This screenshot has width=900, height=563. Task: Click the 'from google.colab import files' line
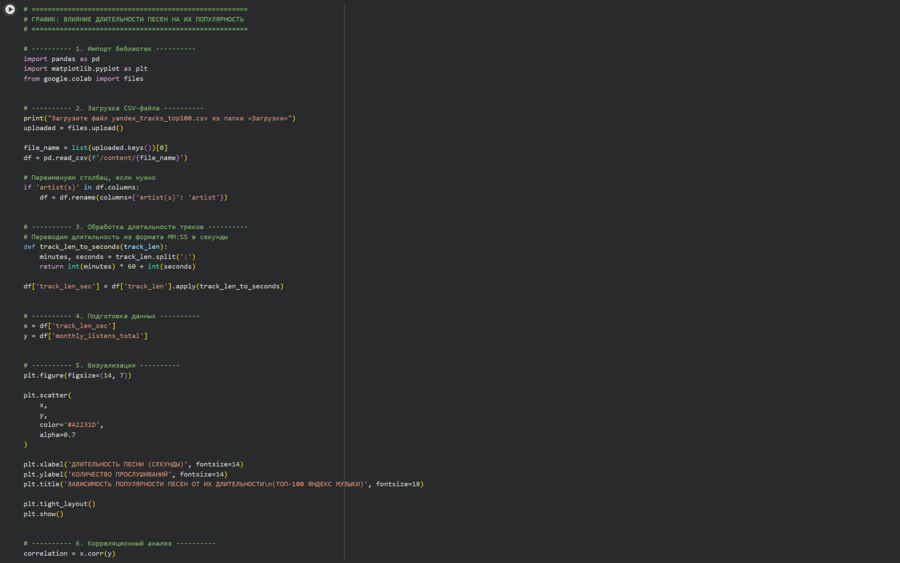click(x=83, y=78)
